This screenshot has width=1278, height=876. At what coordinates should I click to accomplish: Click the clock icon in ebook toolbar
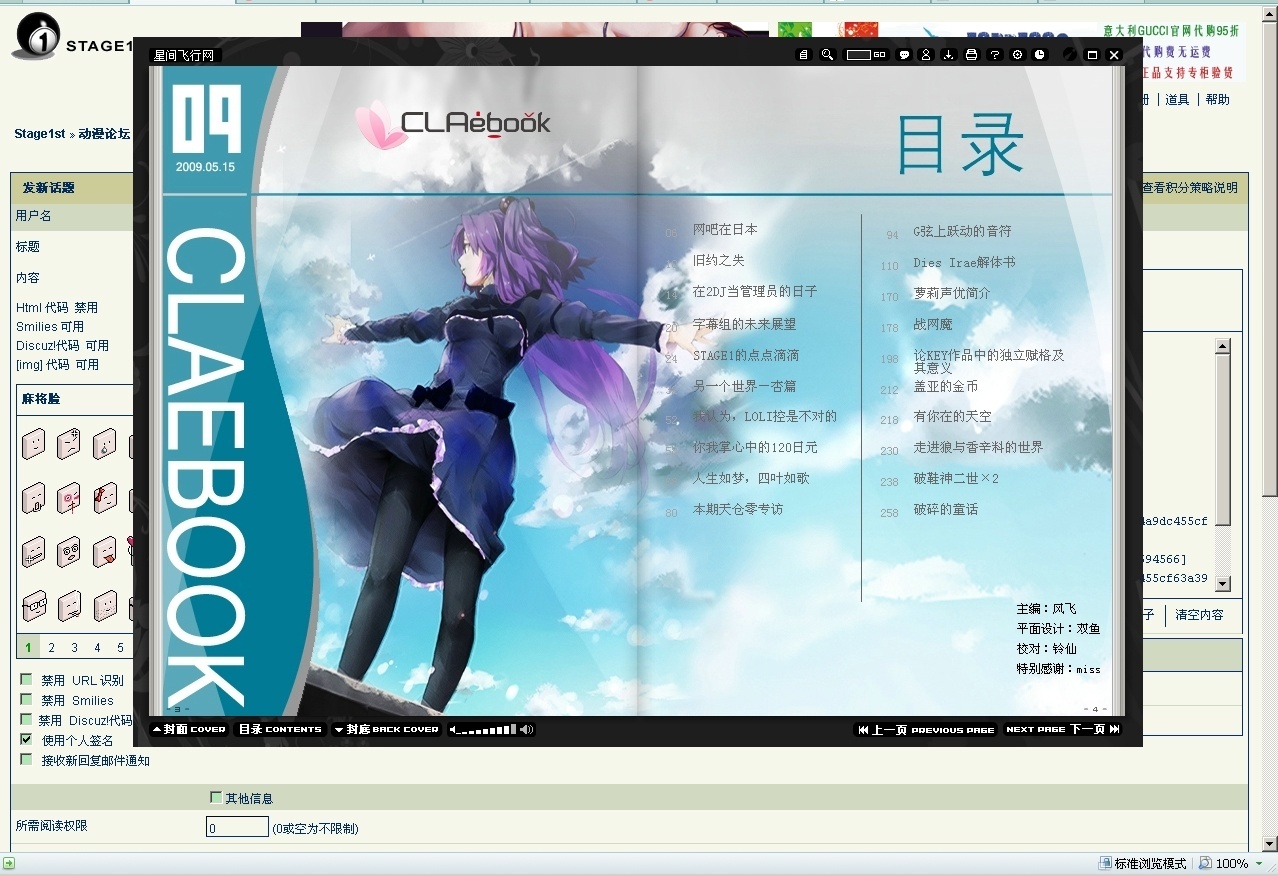(x=1040, y=55)
